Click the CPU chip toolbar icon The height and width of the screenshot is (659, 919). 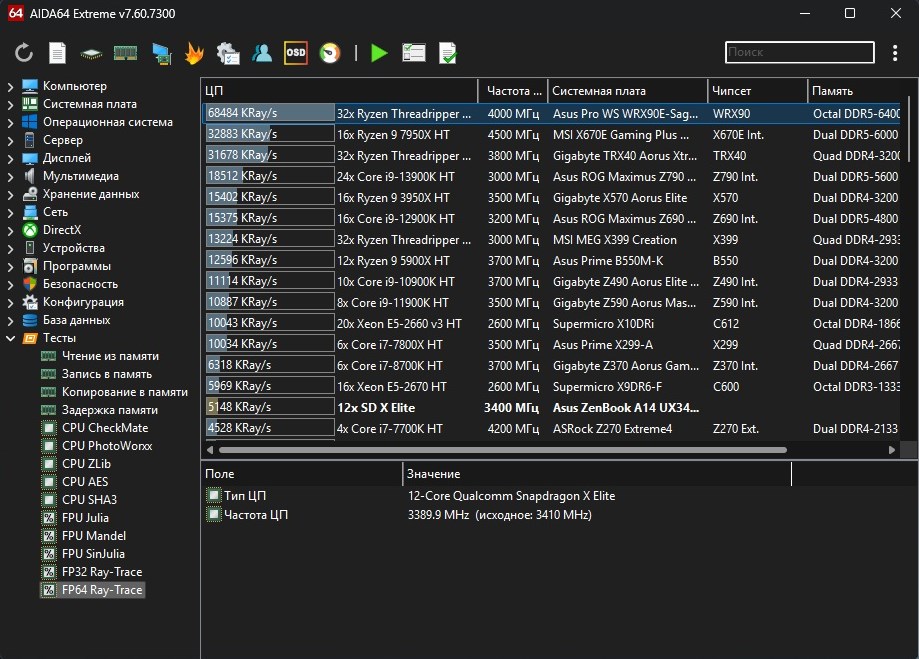[91, 53]
